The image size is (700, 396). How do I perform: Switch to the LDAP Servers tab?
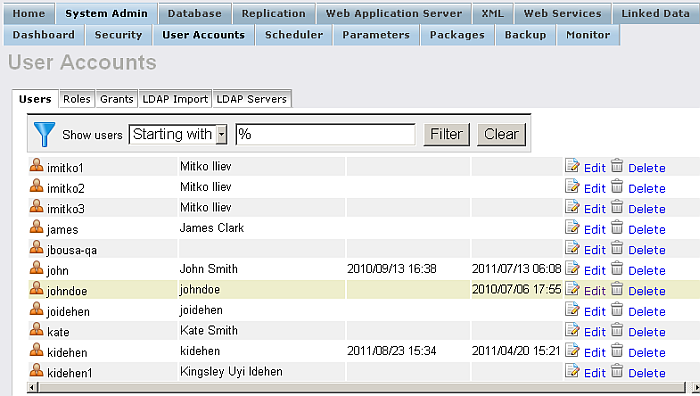click(252, 99)
